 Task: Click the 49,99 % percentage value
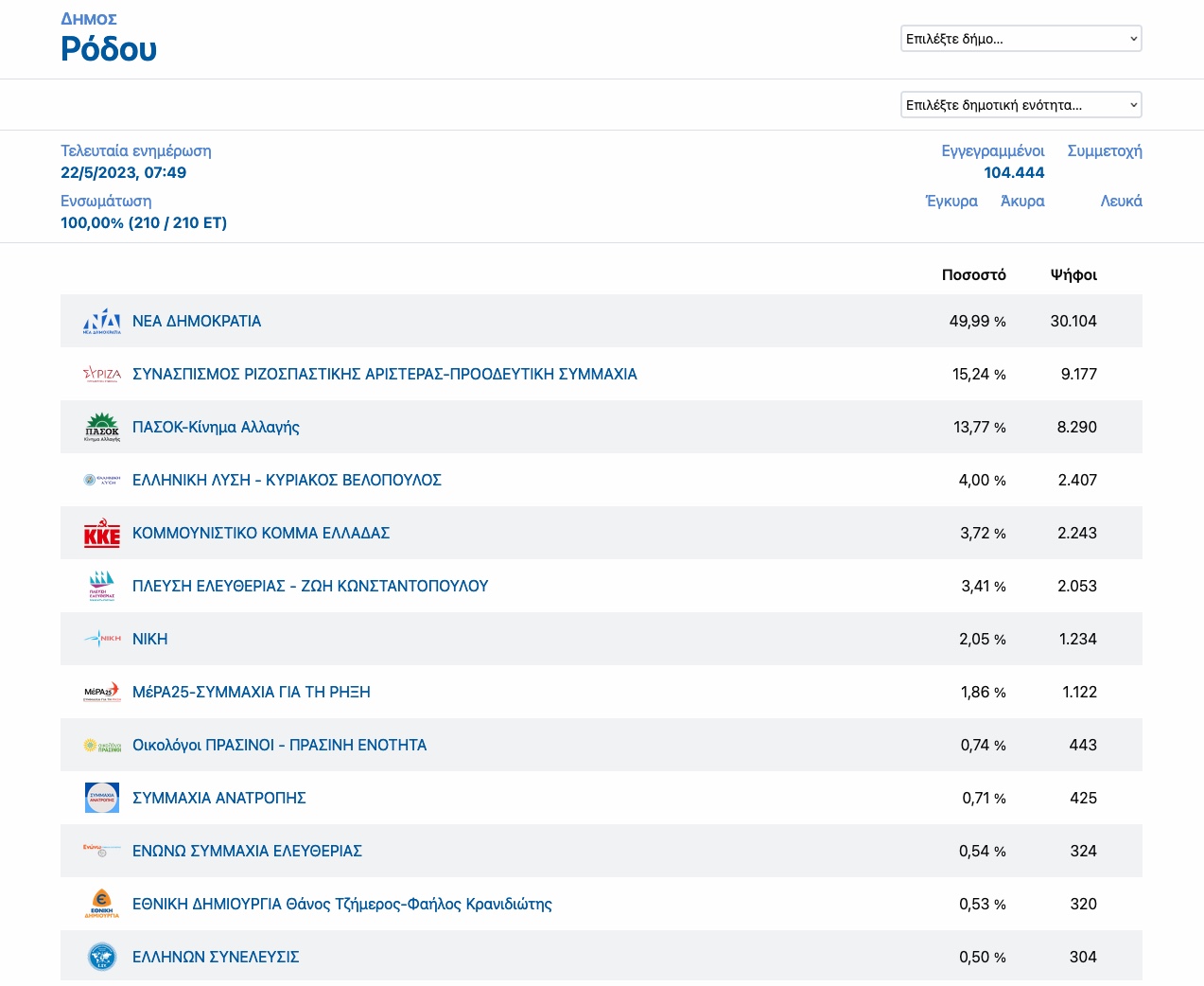point(978,321)
